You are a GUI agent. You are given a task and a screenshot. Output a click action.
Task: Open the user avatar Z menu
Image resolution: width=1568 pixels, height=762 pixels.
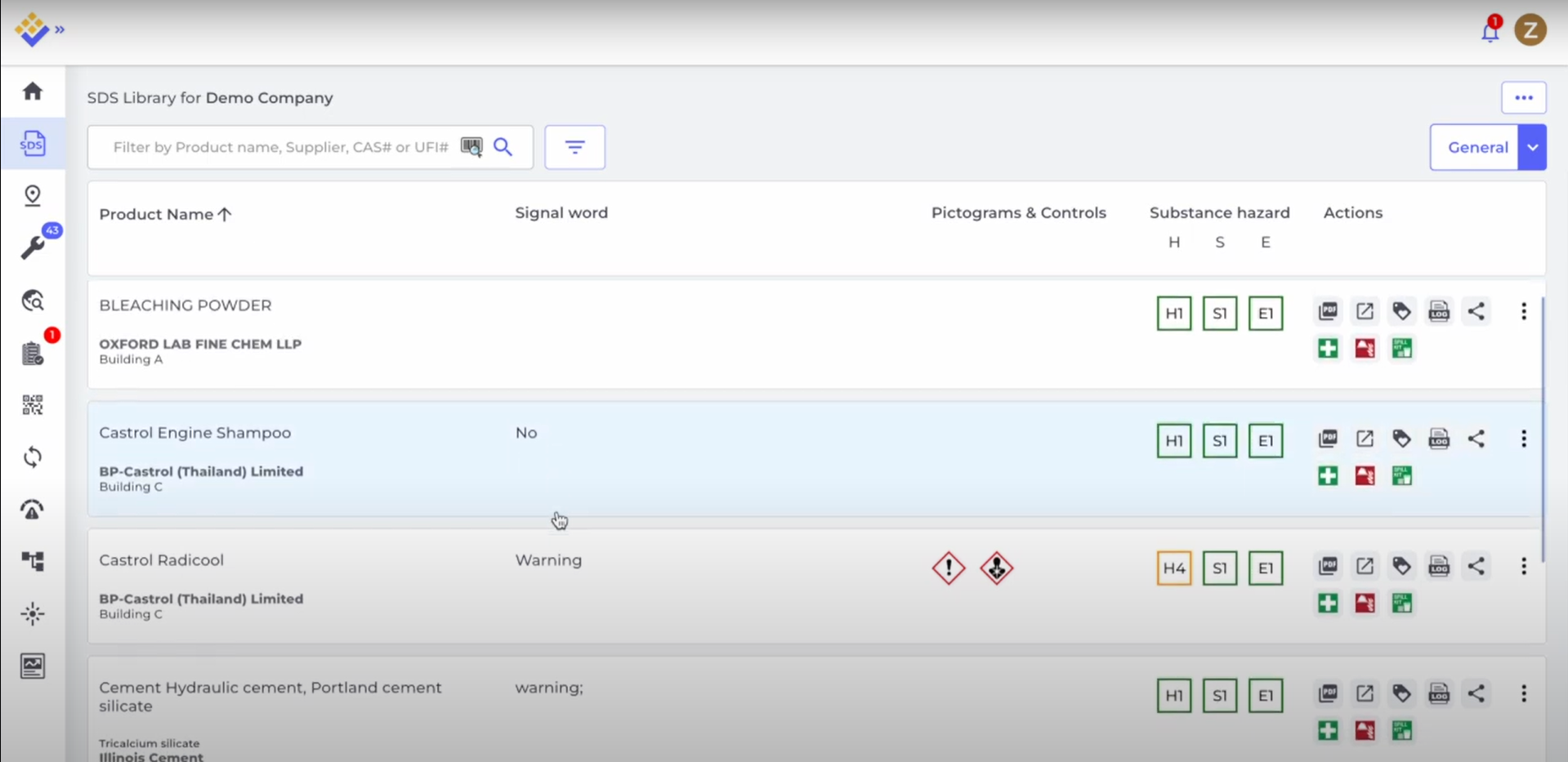click(x=1530, y=30)
